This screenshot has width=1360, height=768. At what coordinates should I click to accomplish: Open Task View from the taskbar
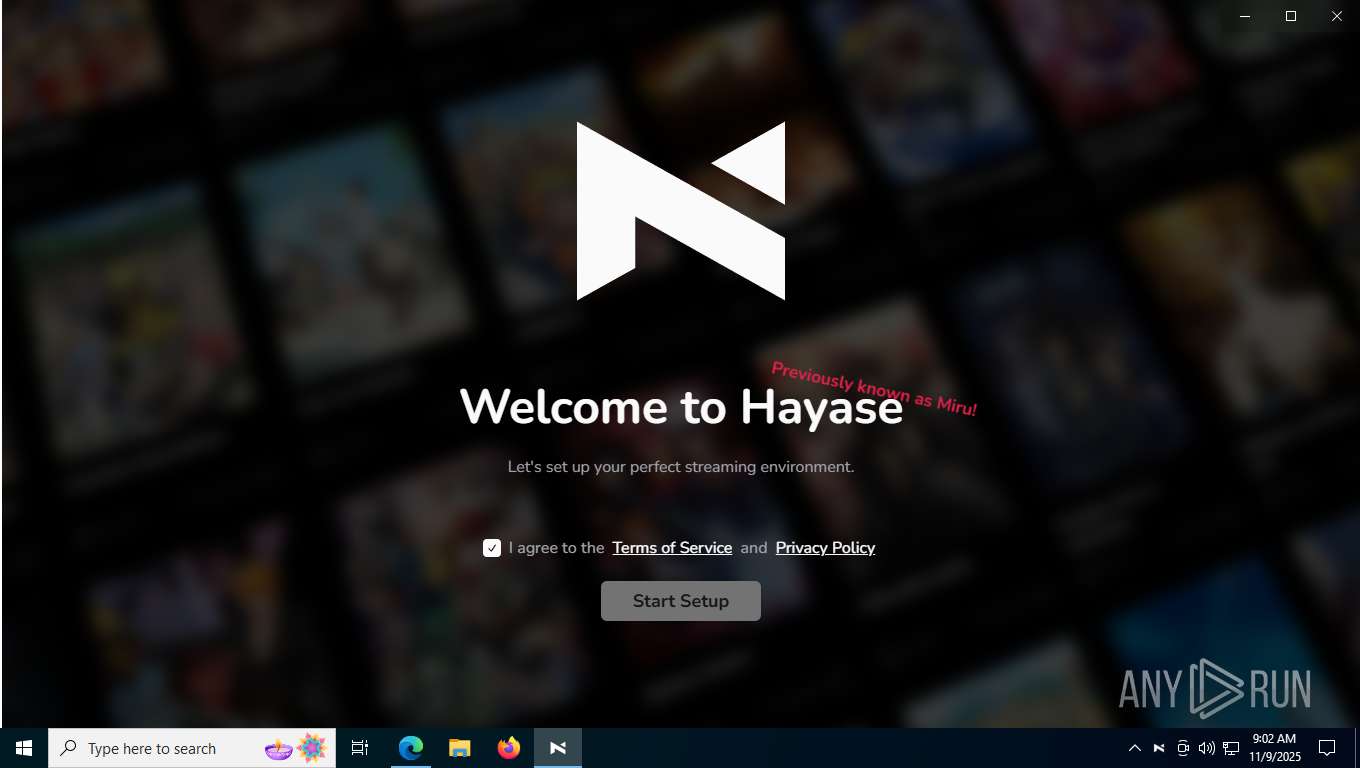[x=360, y=748]
